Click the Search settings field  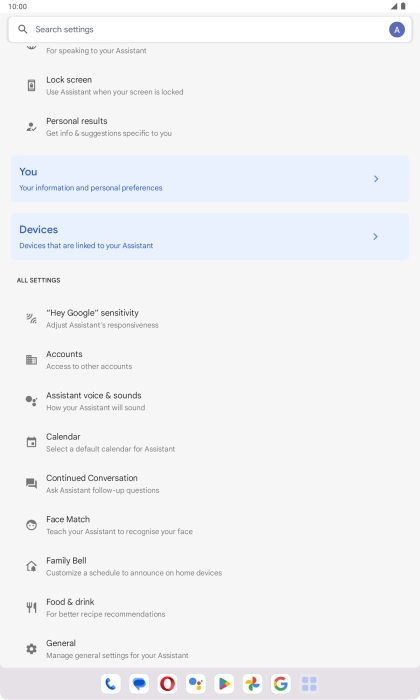210,30
